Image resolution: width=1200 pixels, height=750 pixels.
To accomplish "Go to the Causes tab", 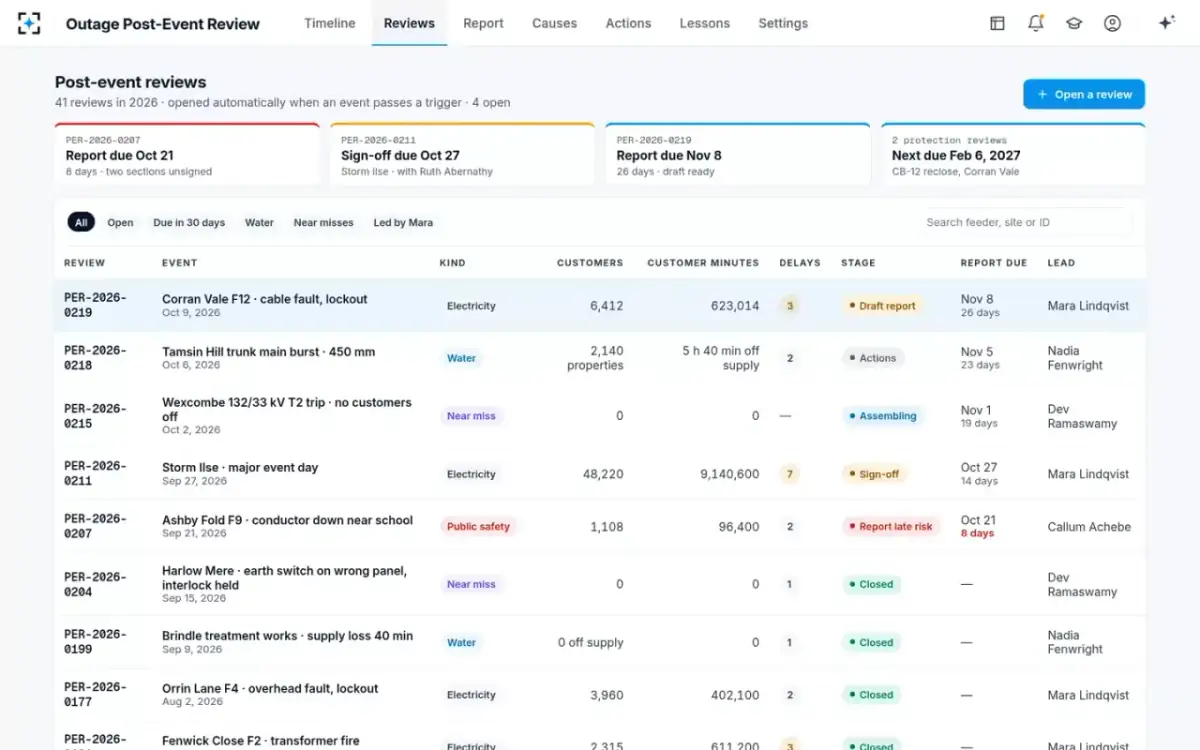I will click(554, 23).
